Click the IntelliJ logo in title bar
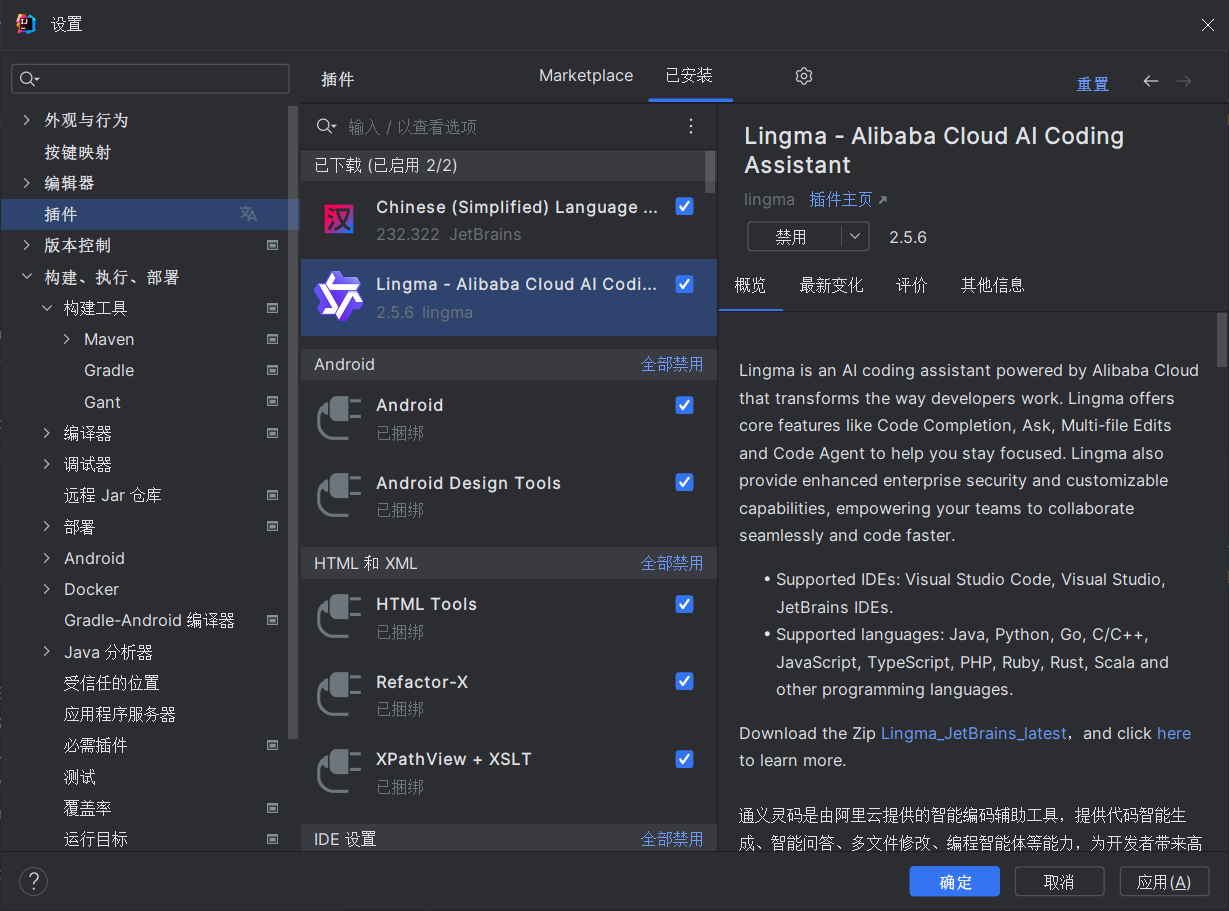This screenshot has width=1229, height=911. pos(26,24)
